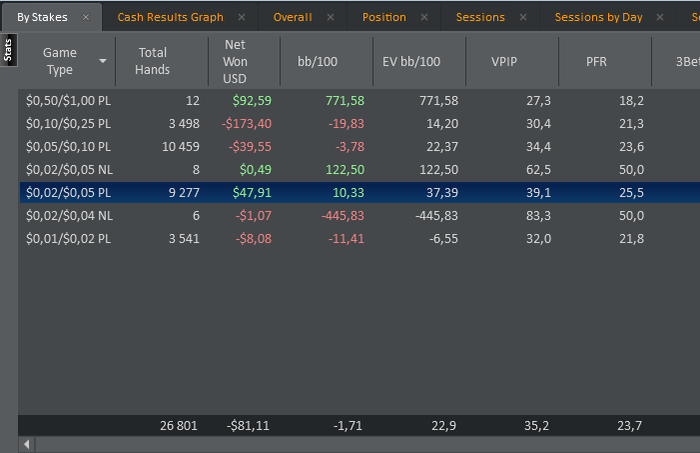Click the left arrow of horizontal scrollbar

(x=27, y=444)
